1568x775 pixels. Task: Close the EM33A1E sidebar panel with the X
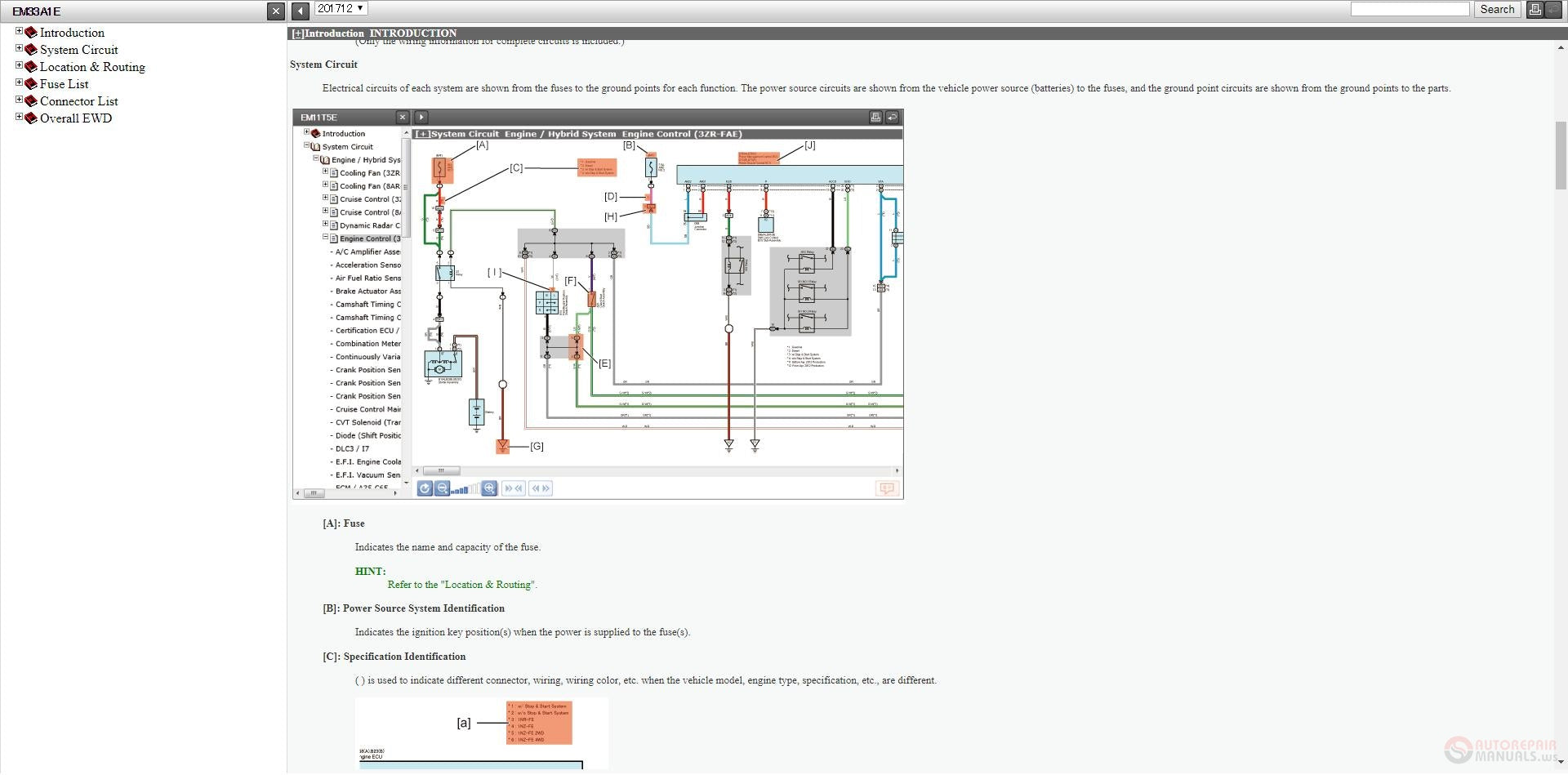(x=275, y=11)
